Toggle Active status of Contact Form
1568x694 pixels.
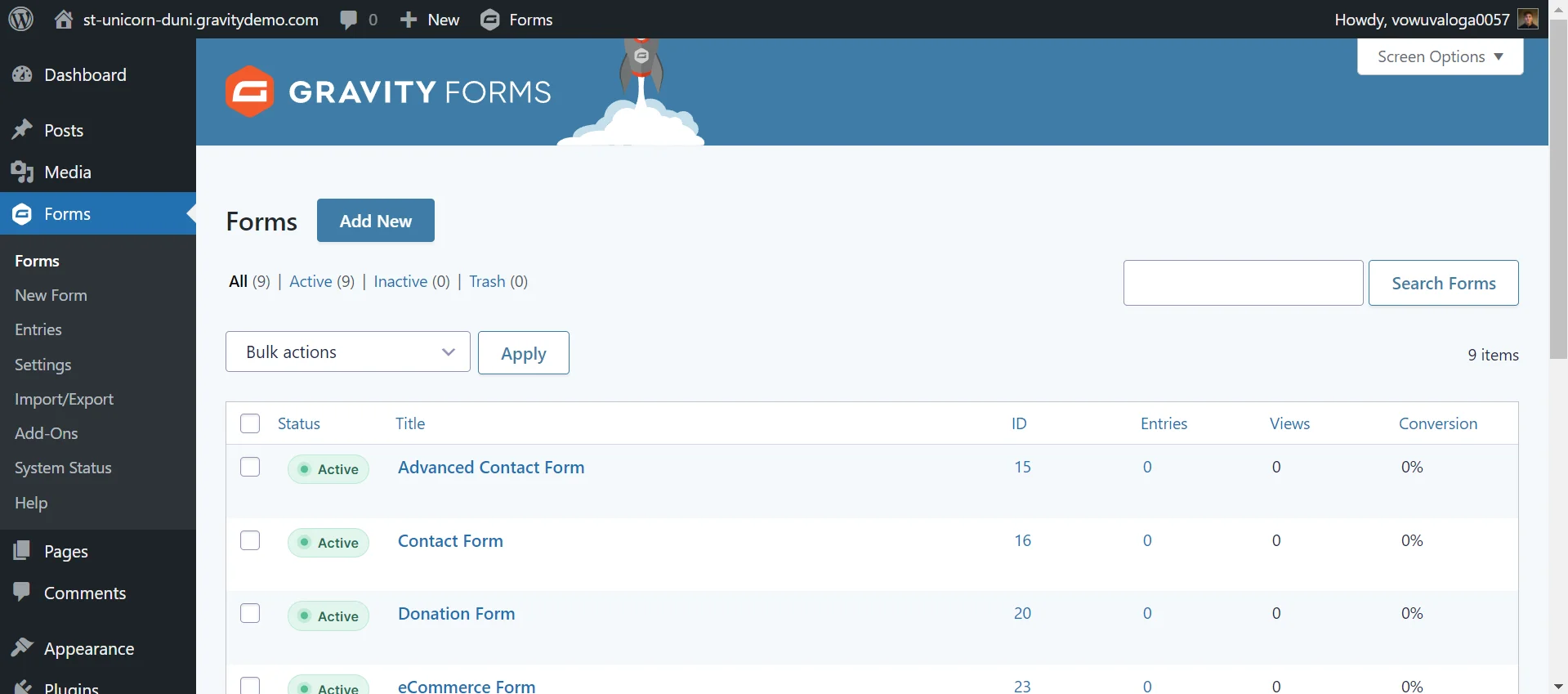[x=328, y=543]
